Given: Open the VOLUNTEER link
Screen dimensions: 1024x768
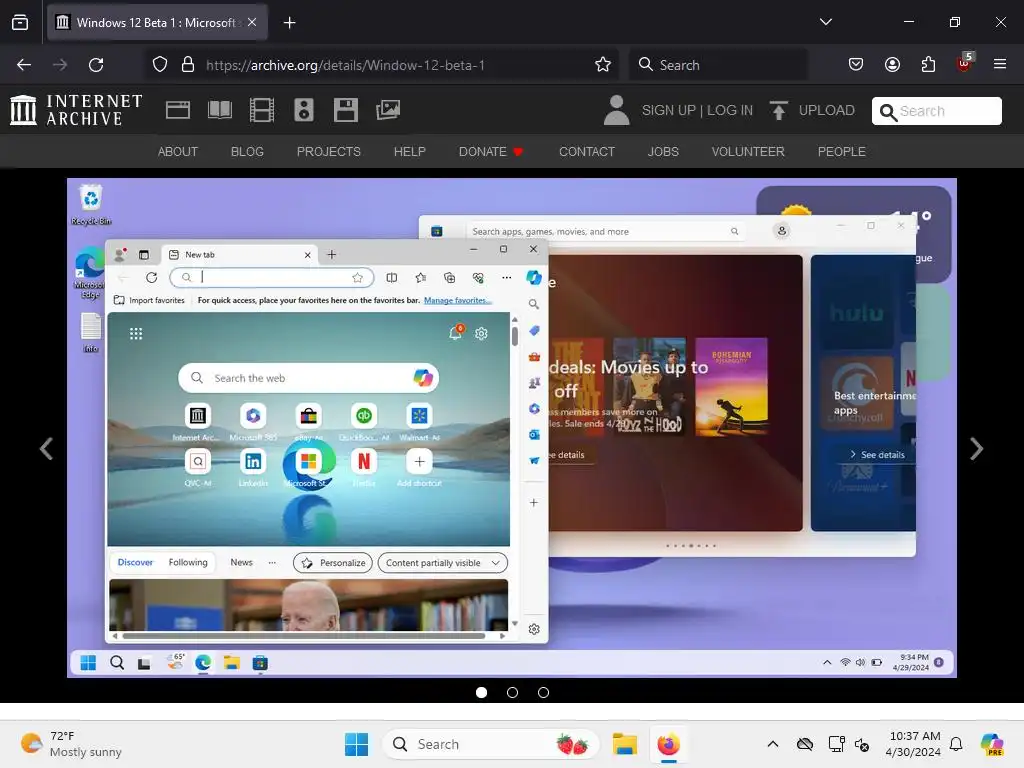Looking at the screenshot, I should (748, 152).
